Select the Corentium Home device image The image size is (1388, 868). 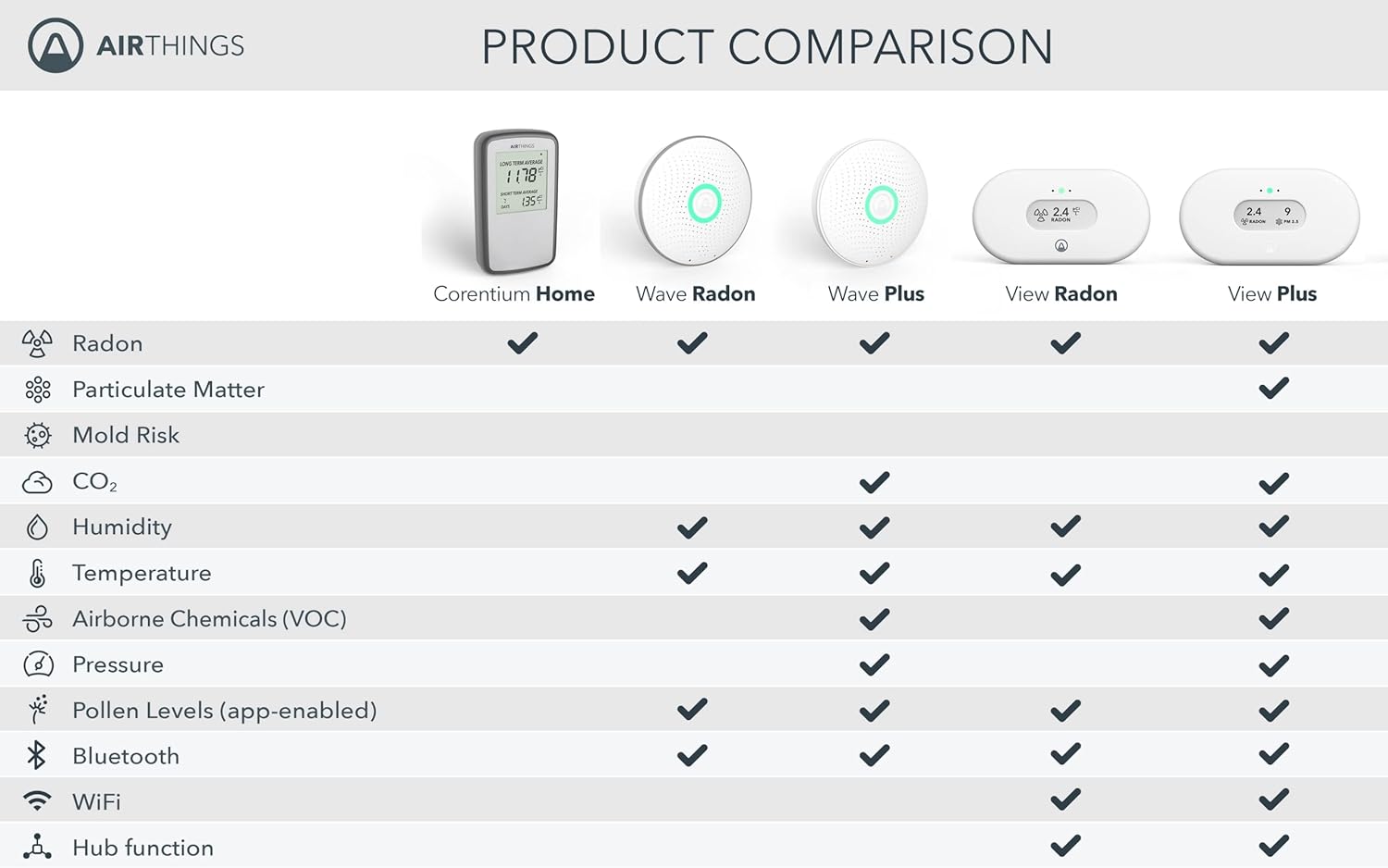(516, 201)
